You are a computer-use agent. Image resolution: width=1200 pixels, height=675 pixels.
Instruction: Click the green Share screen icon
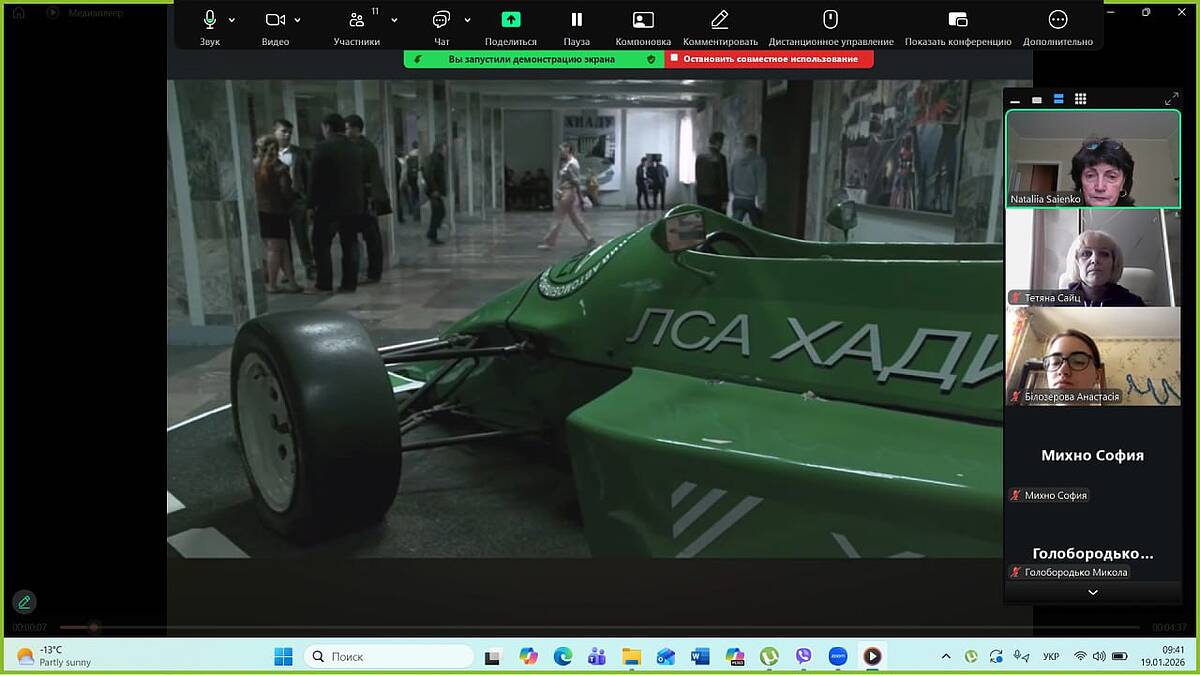511,20
